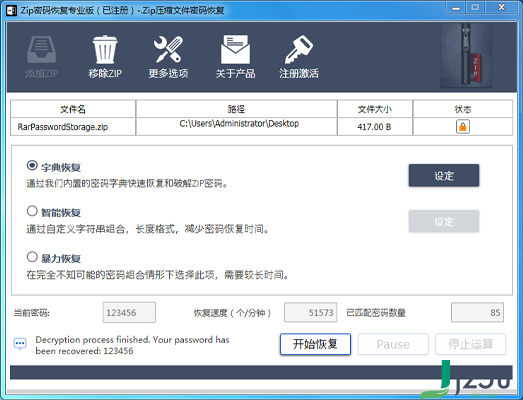Click Stop Calculation (停止运算) button
Viewport: 523px width, 400px height.
click(x=470, y=344)
